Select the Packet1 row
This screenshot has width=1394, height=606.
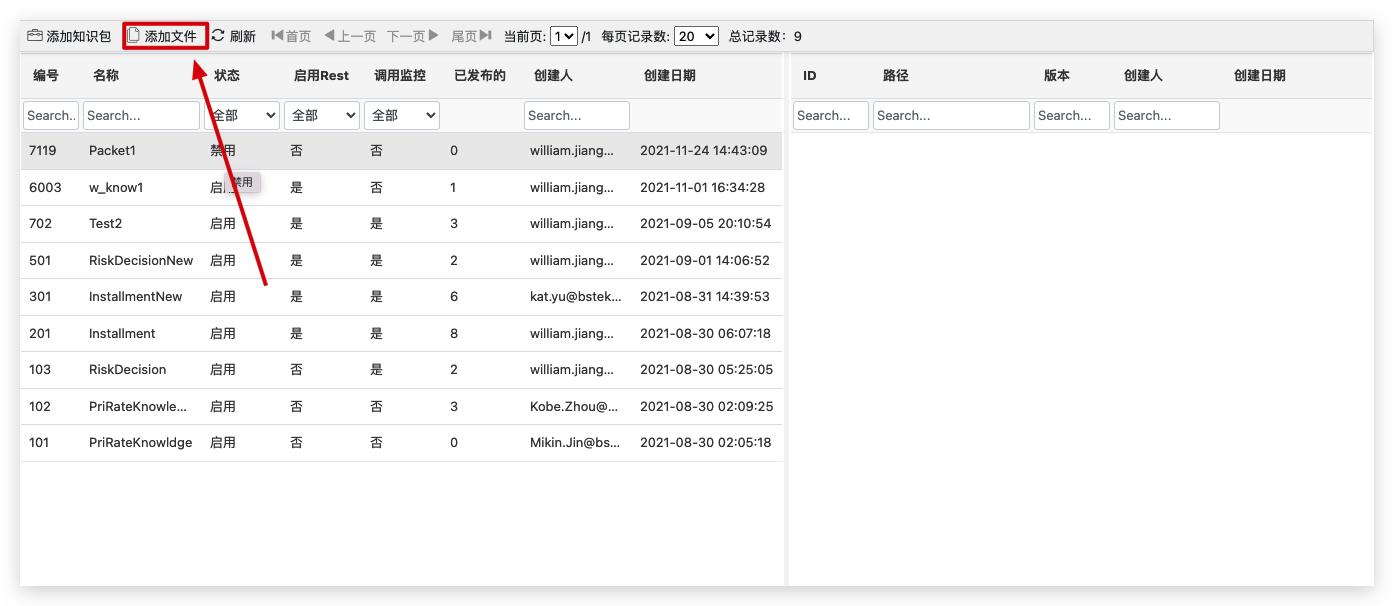(x=112, y=151)
